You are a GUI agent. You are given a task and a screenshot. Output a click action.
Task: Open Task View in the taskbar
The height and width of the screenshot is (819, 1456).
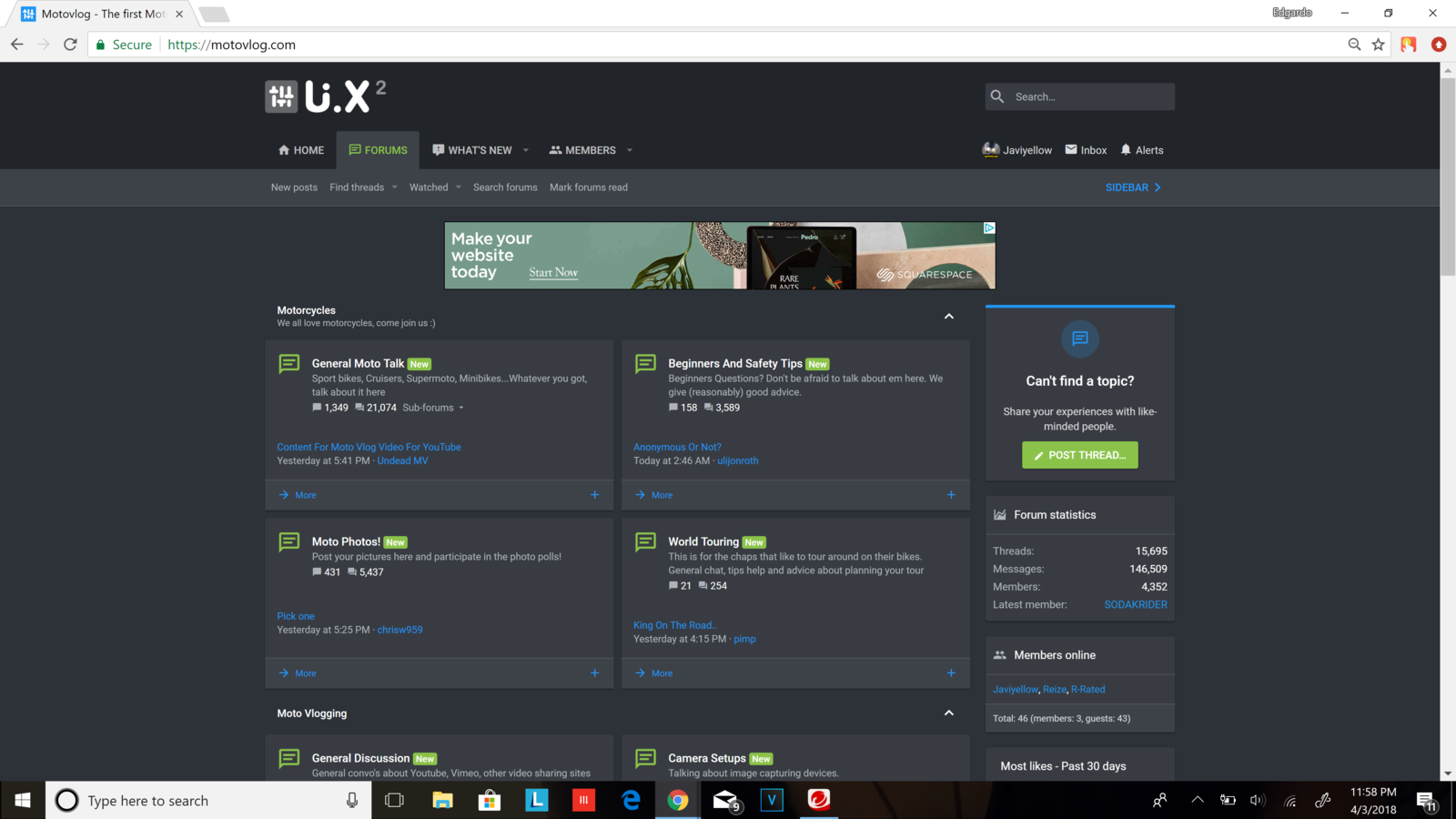point(394,800)
